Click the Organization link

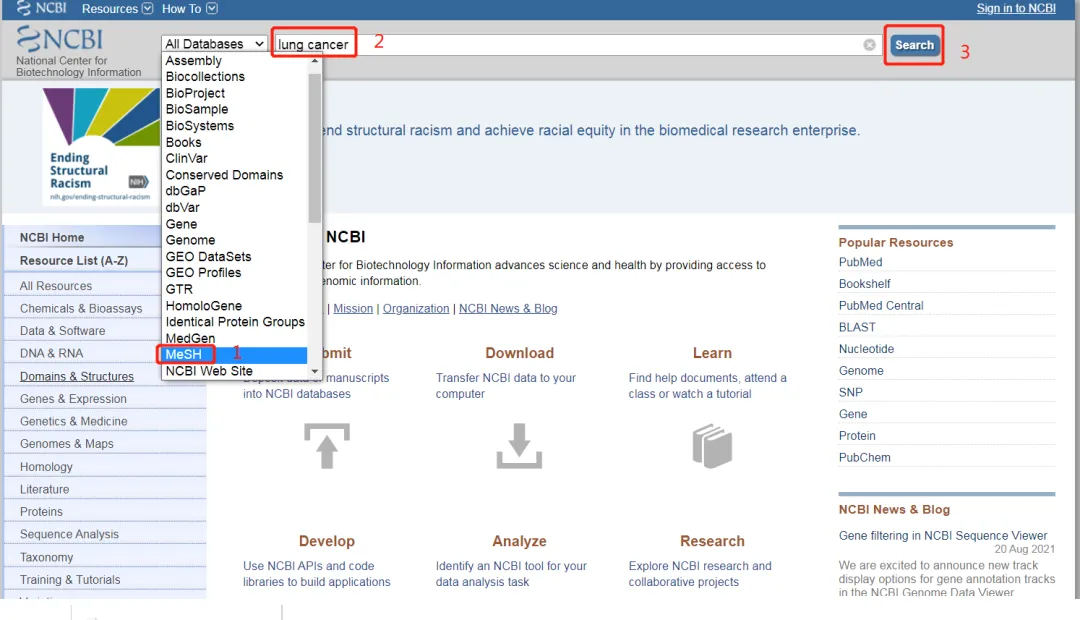[415, 309]
